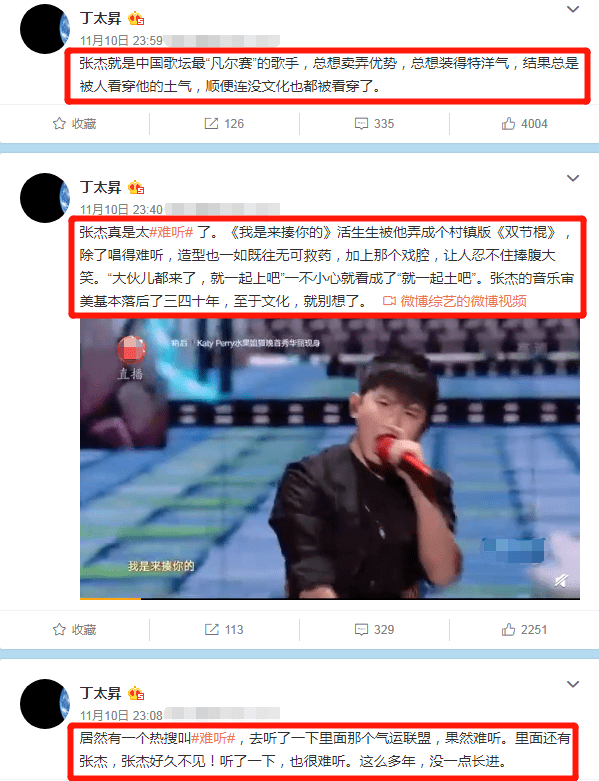This screenshot has width=599, height=781.
Task: Repost the second post showing 113 shares
Action: point(224,630)
